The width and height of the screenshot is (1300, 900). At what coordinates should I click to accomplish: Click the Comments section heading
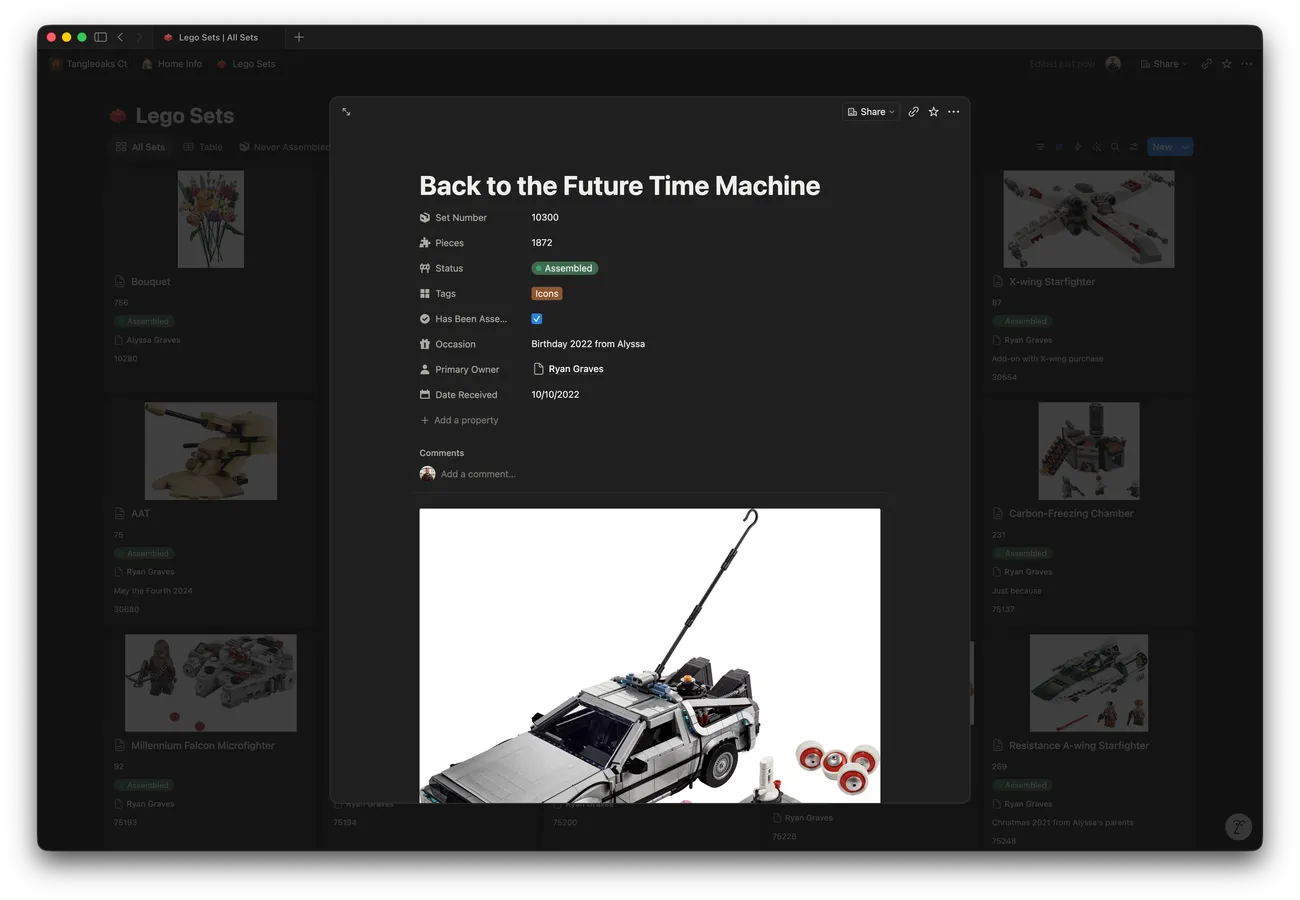(x=442, y=453)
